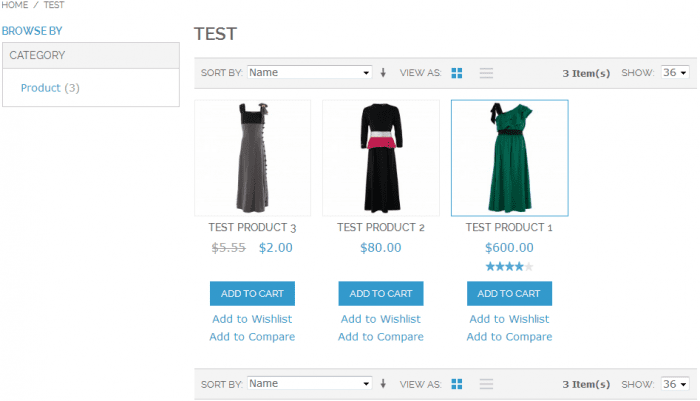Expand the bottom Sort By Name dropdown

click(x=309, y=384)
